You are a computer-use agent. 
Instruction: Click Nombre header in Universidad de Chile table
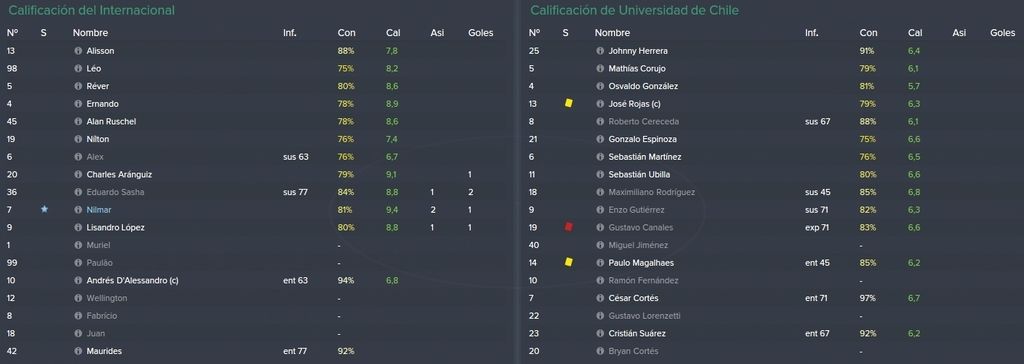613,33
